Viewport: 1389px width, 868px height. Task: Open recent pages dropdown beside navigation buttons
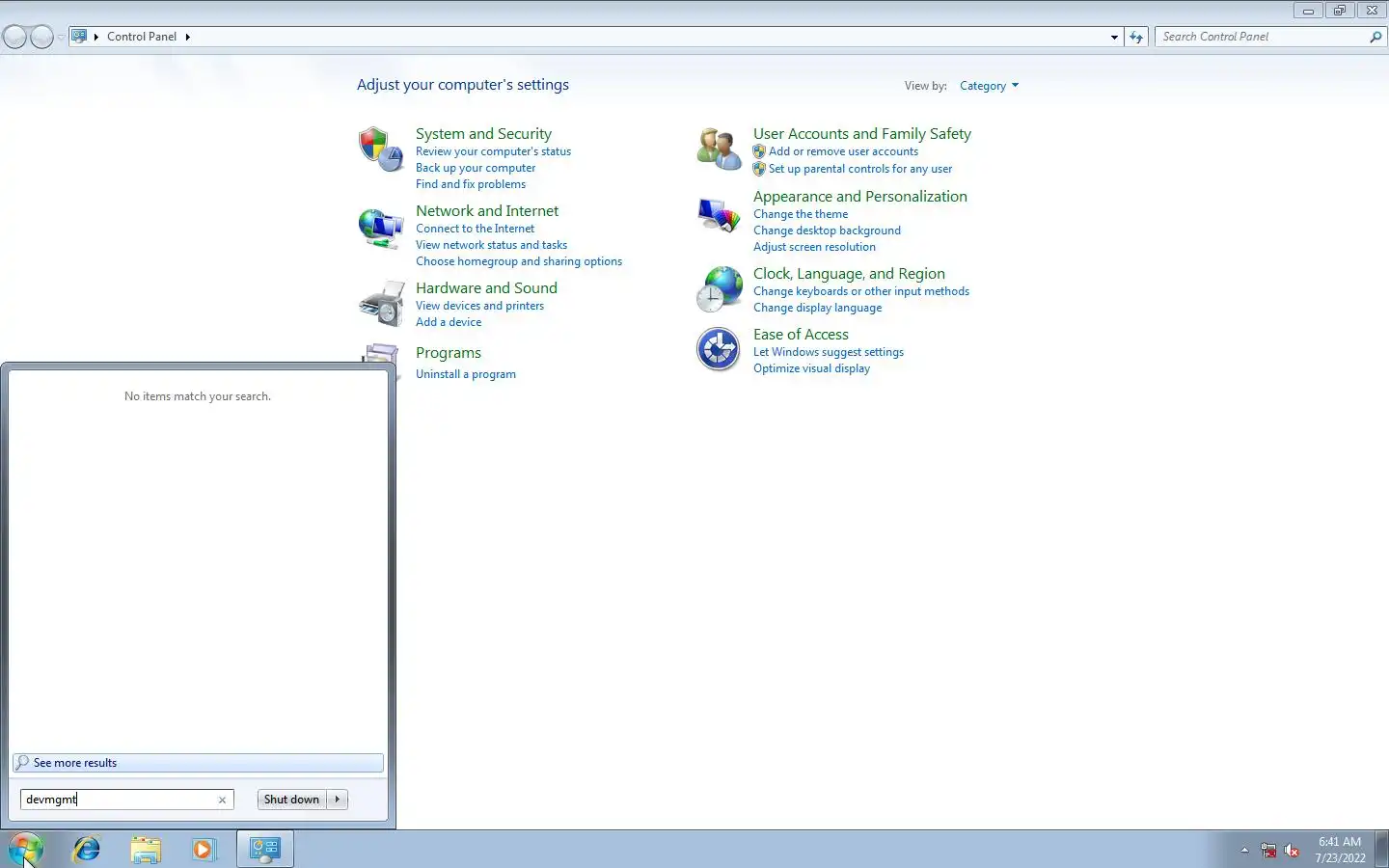[x=61, y=37]
